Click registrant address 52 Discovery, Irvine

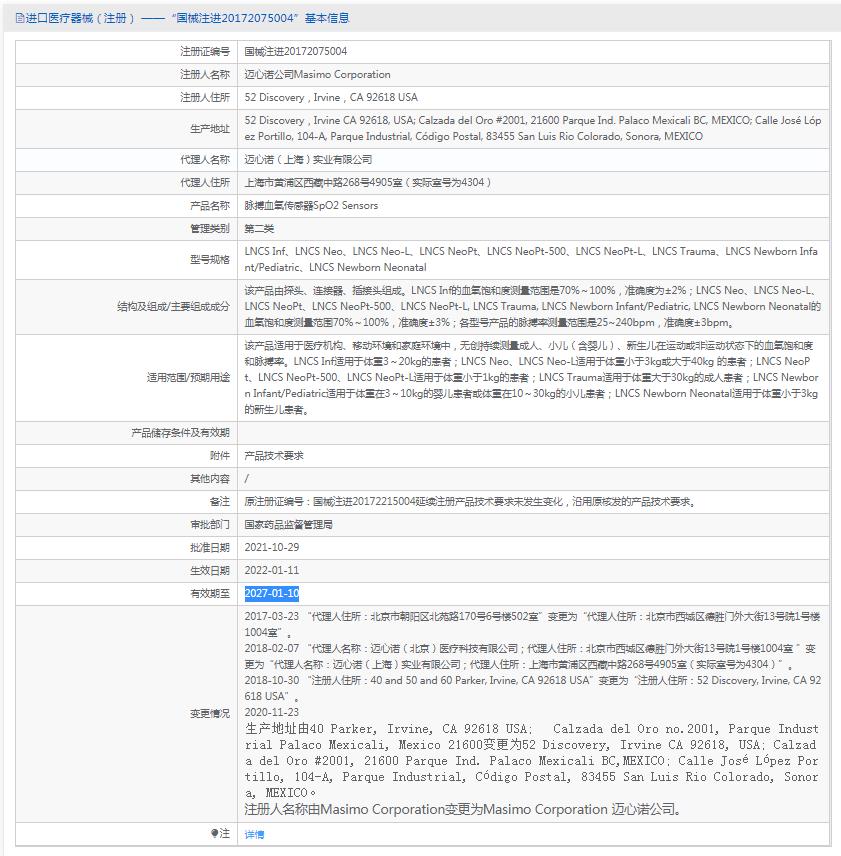(x=331, y=97)
